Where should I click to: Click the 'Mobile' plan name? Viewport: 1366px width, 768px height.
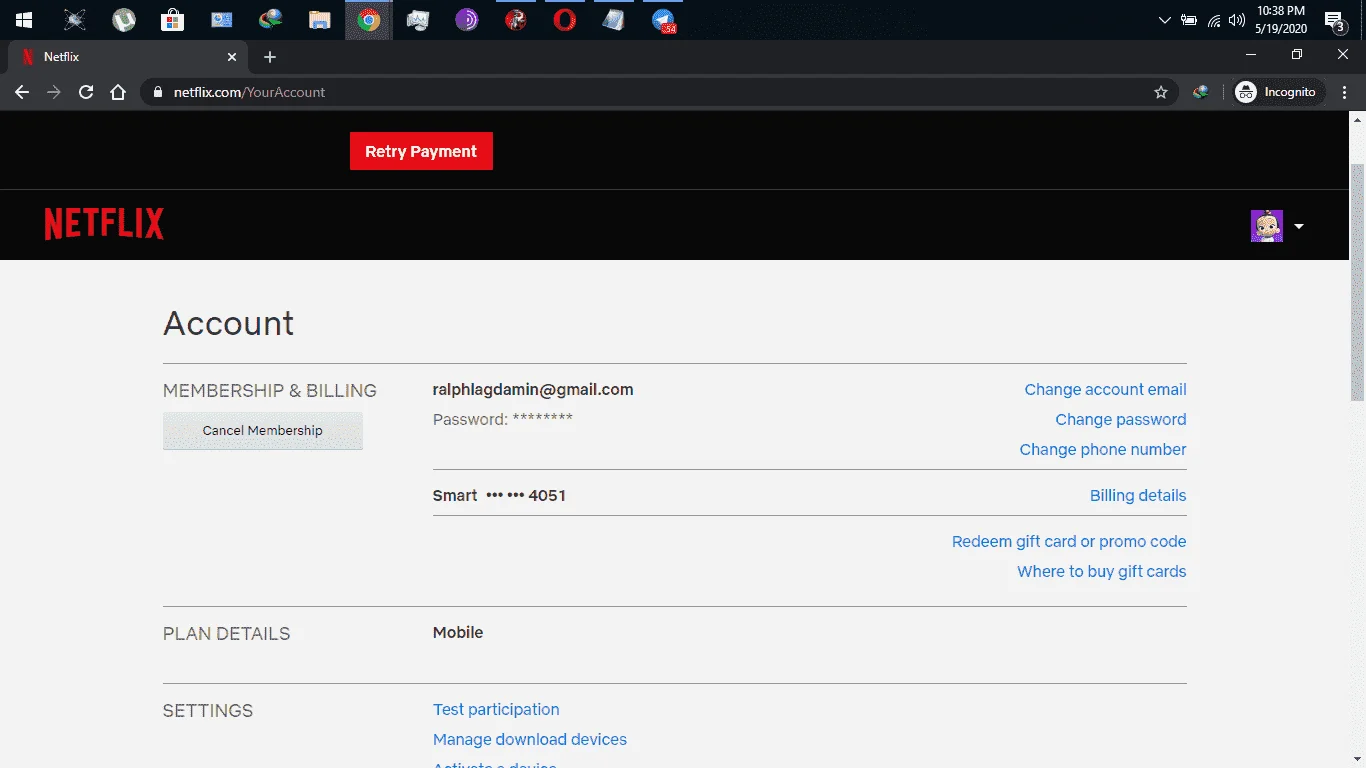458,633
